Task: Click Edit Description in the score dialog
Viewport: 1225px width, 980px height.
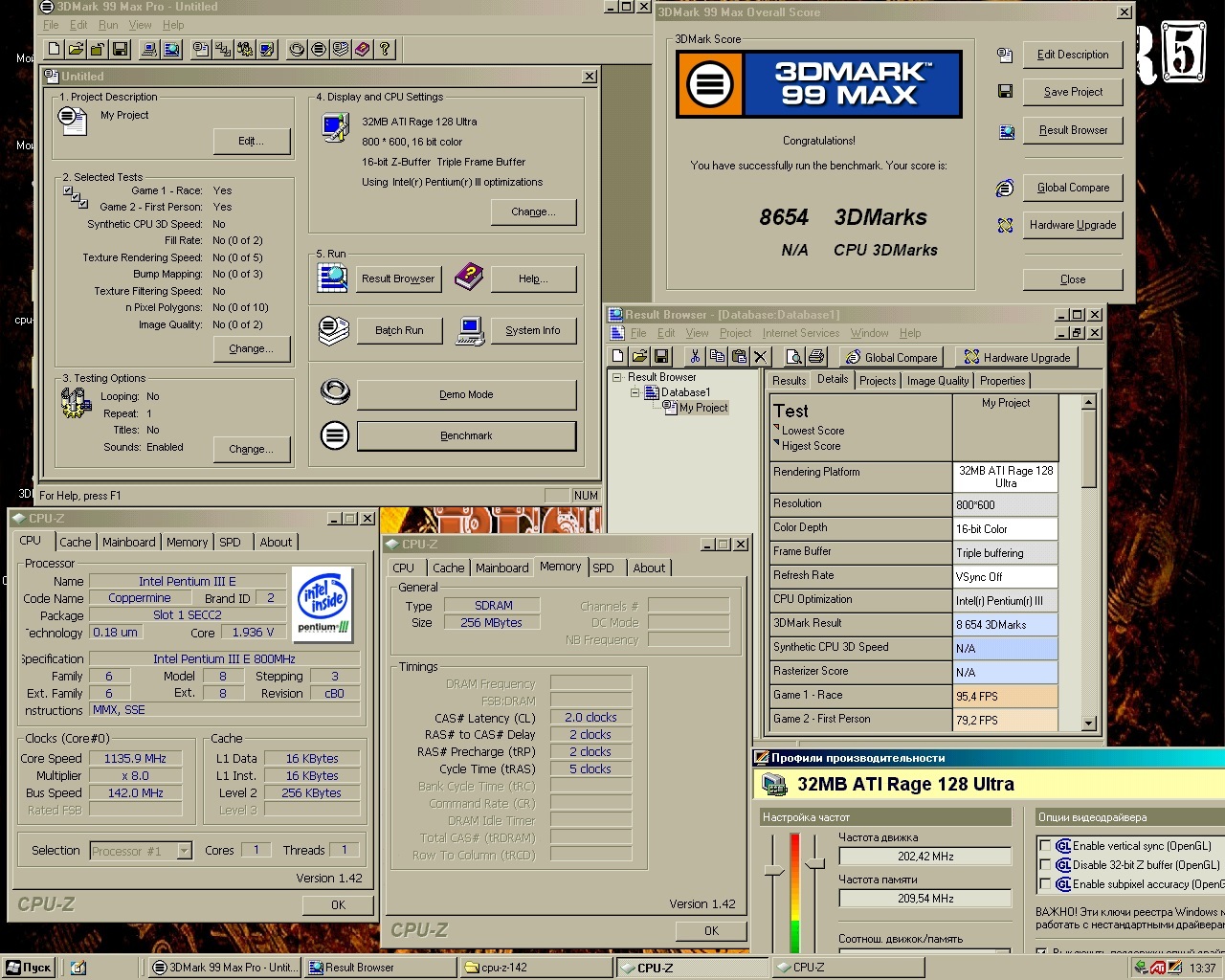Action: point(1073,55)
